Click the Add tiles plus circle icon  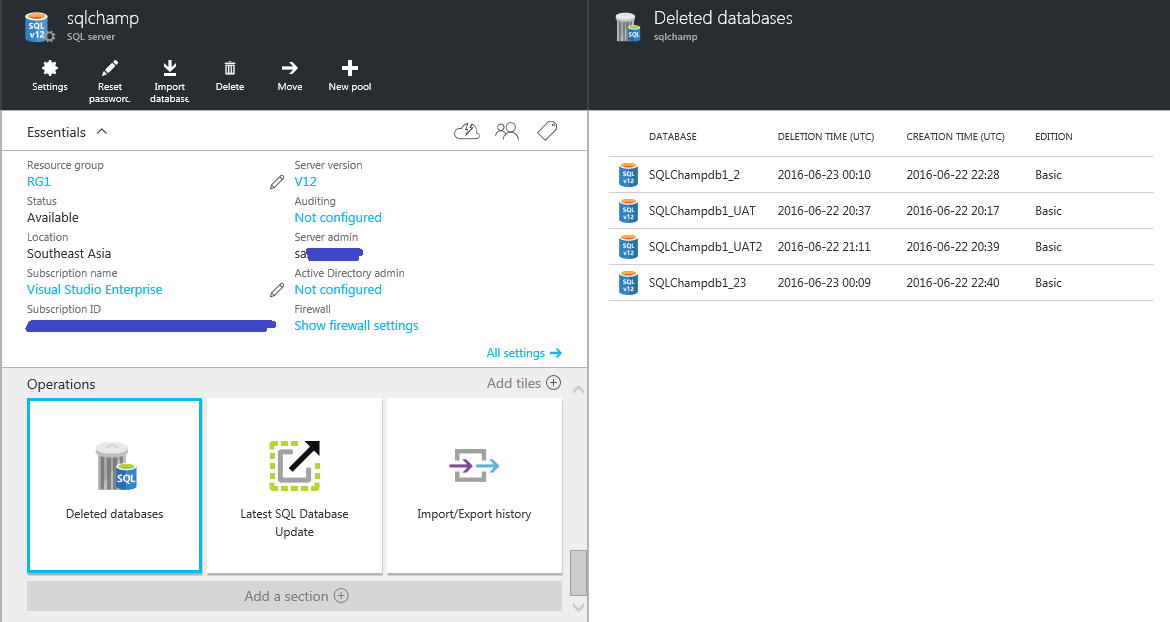pyautogui.click(x=554, y=383)
